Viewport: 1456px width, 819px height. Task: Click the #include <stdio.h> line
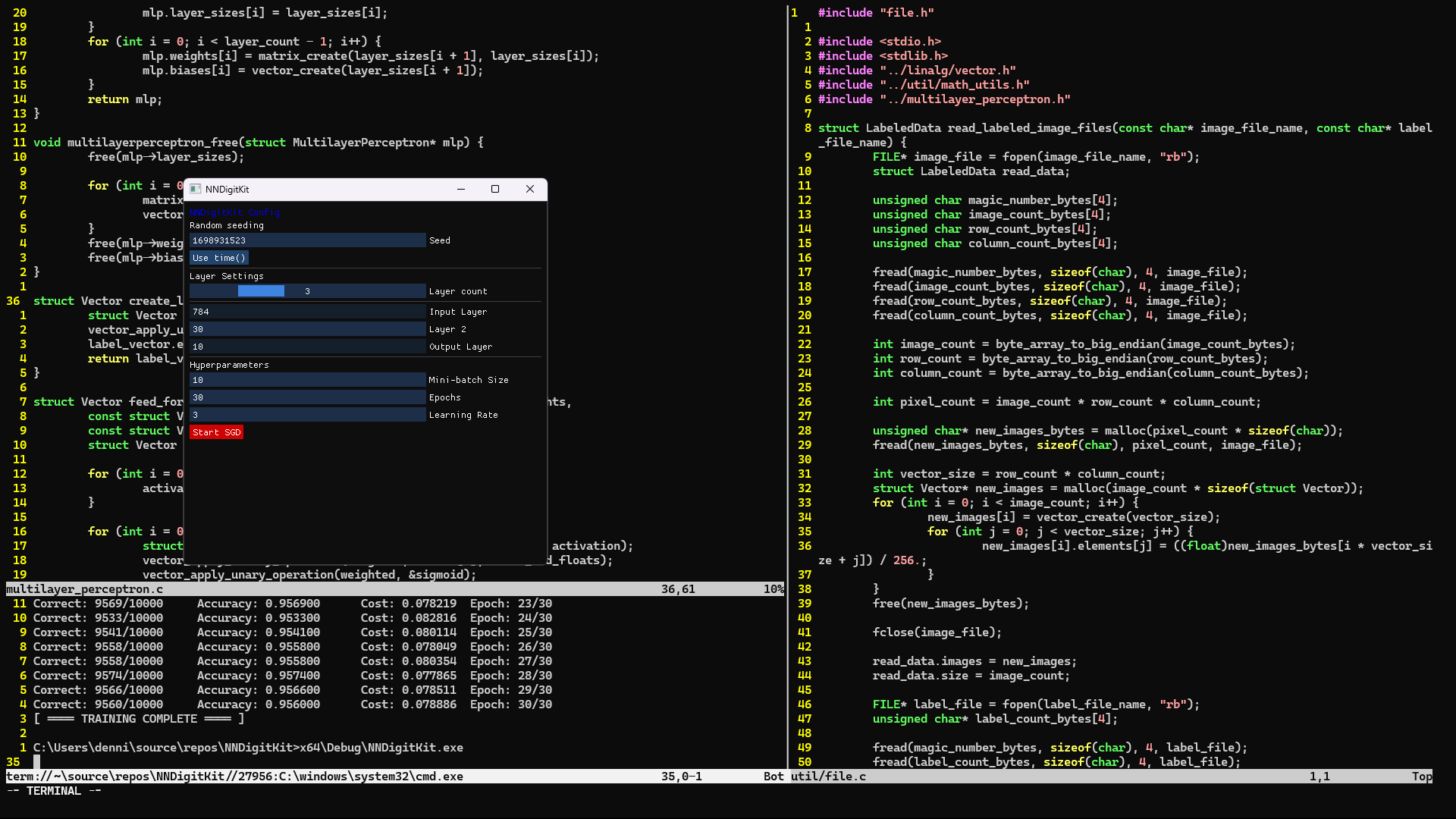[x=880, y=42]
